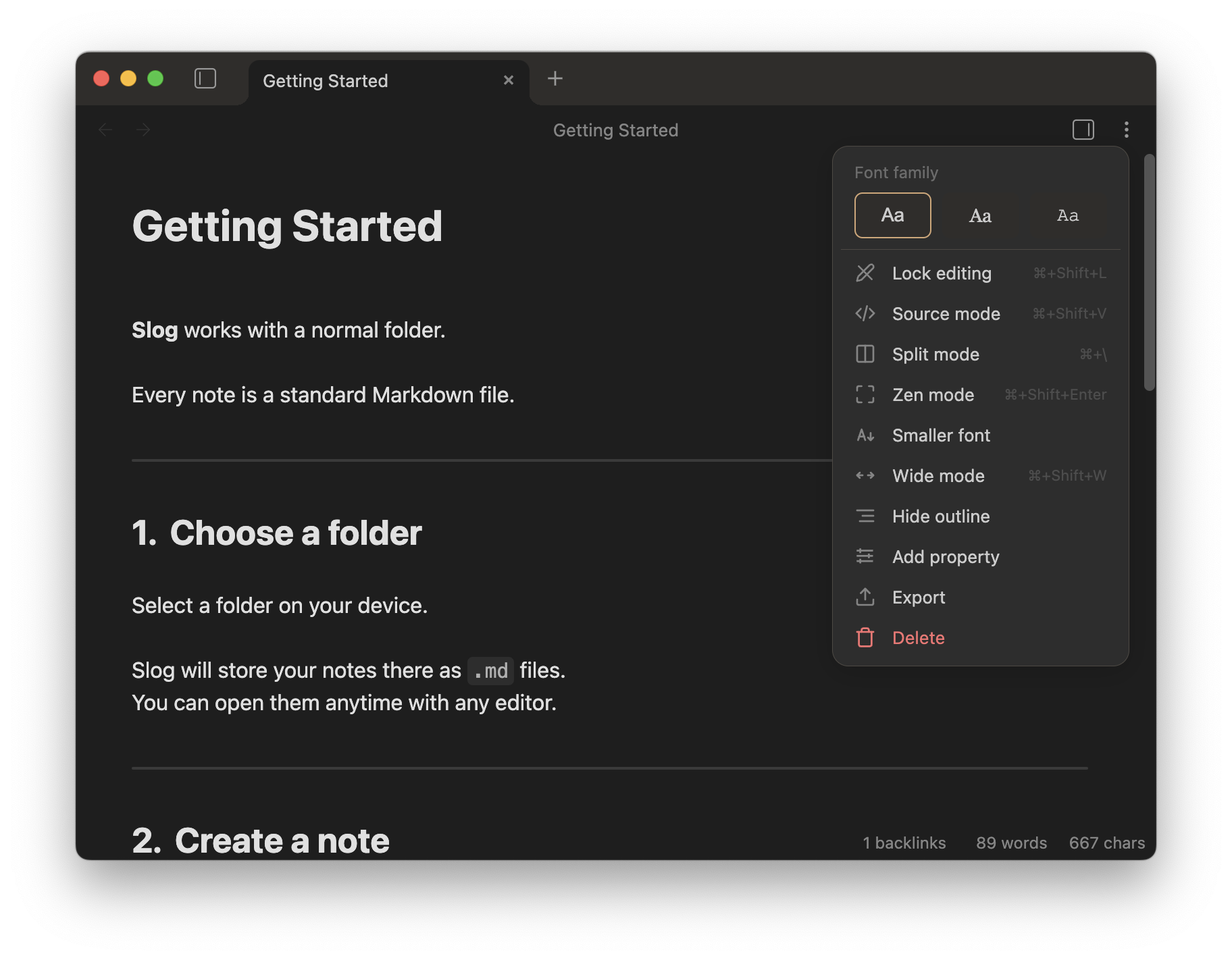
Task: Toggle the left sidebar panel icon
Action: [x=205, y=79]
